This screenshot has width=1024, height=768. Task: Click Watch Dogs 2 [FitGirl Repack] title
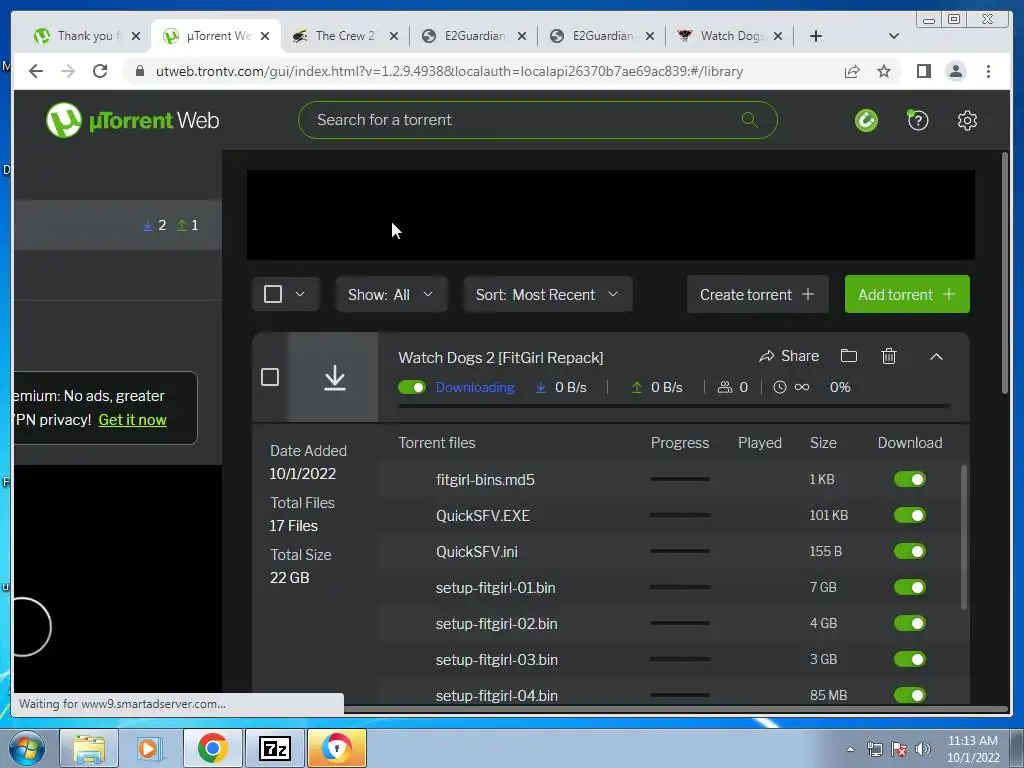(x=501, y=357)
